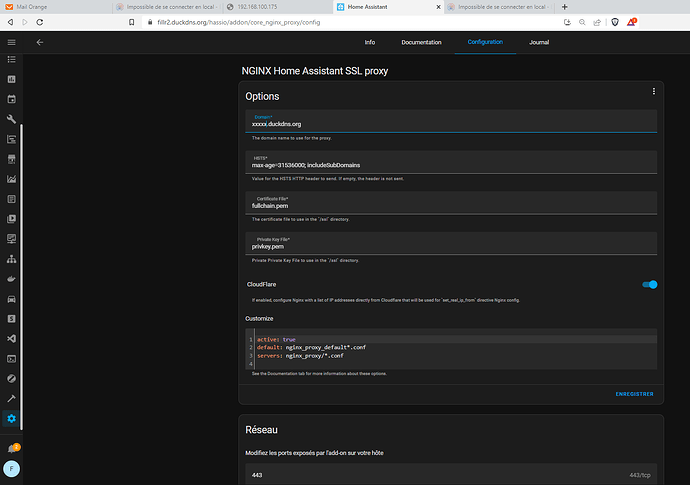Open the Developer tools hammer icon
This screenshot has height=485, width=690.
coord(11,398)
